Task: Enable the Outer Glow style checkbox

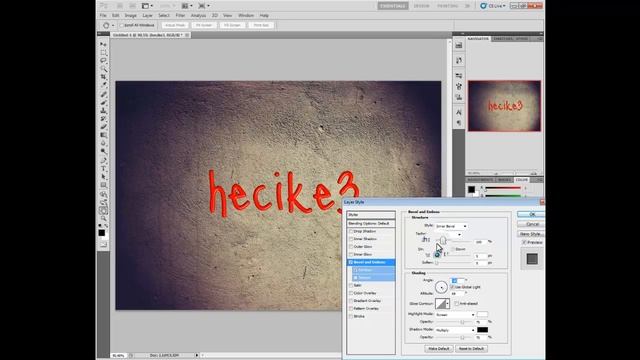Action: click(351, 247)
